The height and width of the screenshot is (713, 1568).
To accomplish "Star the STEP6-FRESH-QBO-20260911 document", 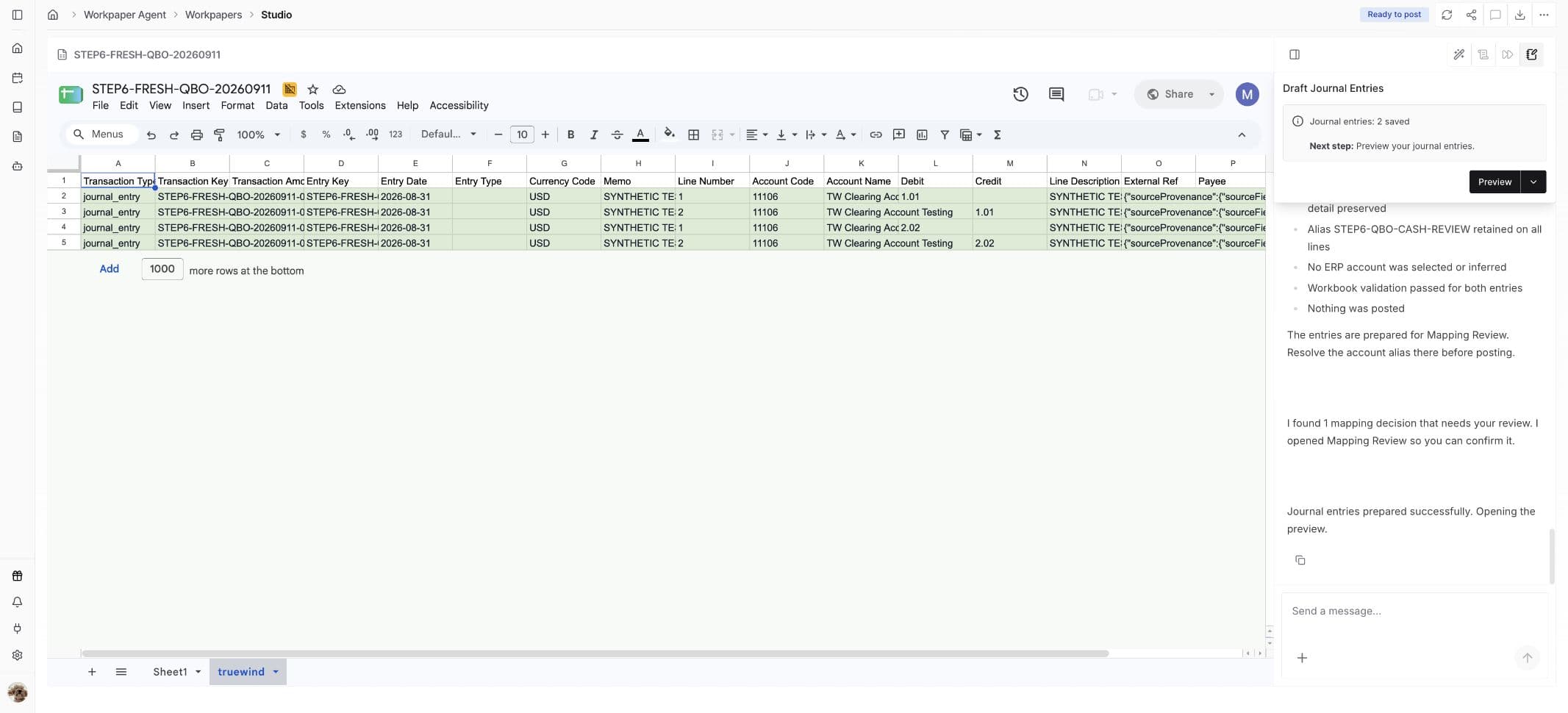I will (x=313, y=89).
